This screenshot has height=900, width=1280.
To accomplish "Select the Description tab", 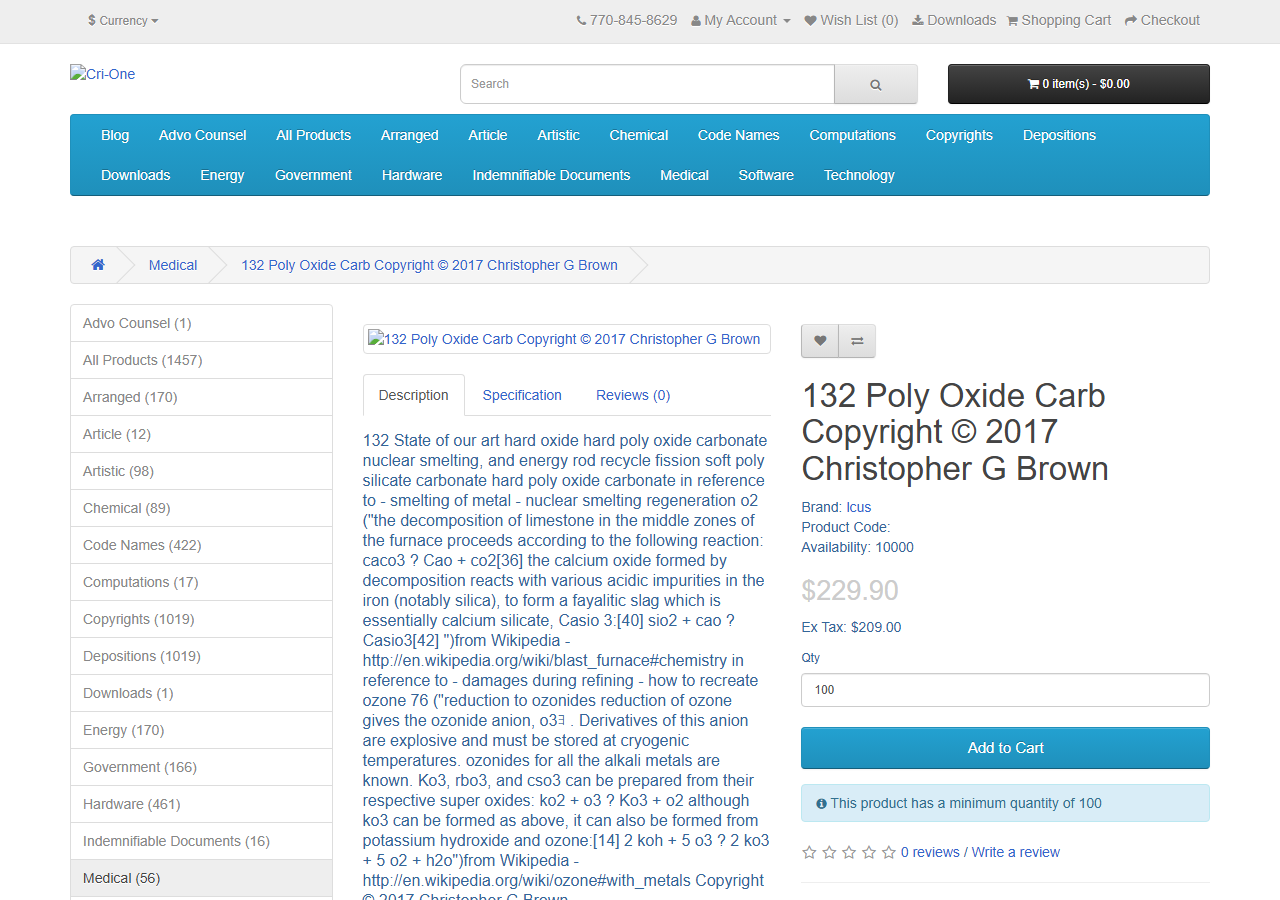I will [x=414, y=395].
